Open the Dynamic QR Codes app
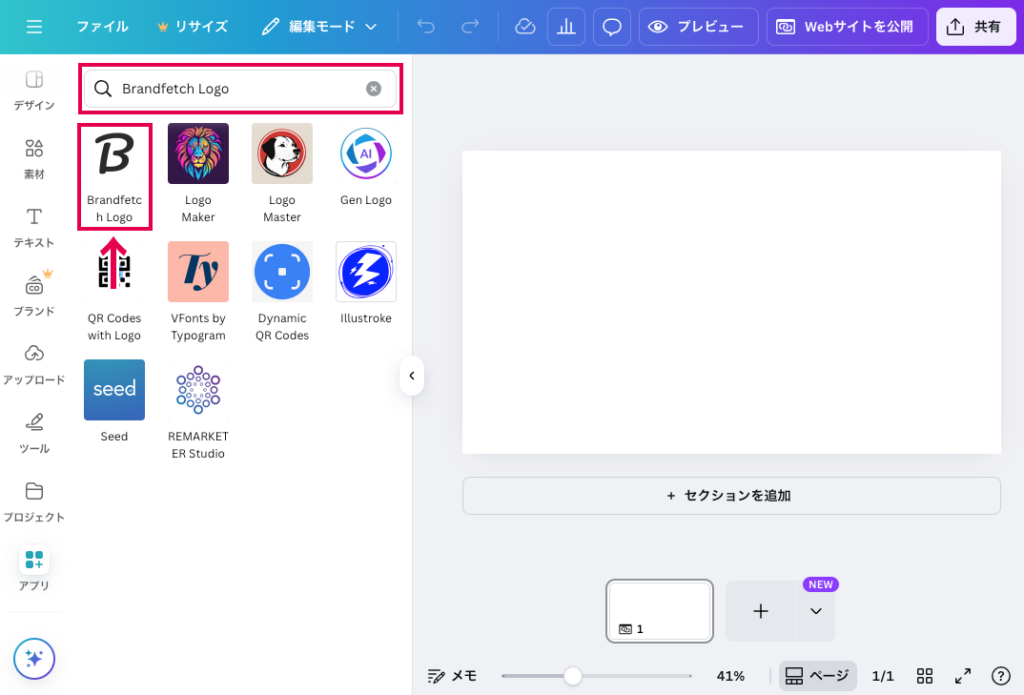 [282, 292]
